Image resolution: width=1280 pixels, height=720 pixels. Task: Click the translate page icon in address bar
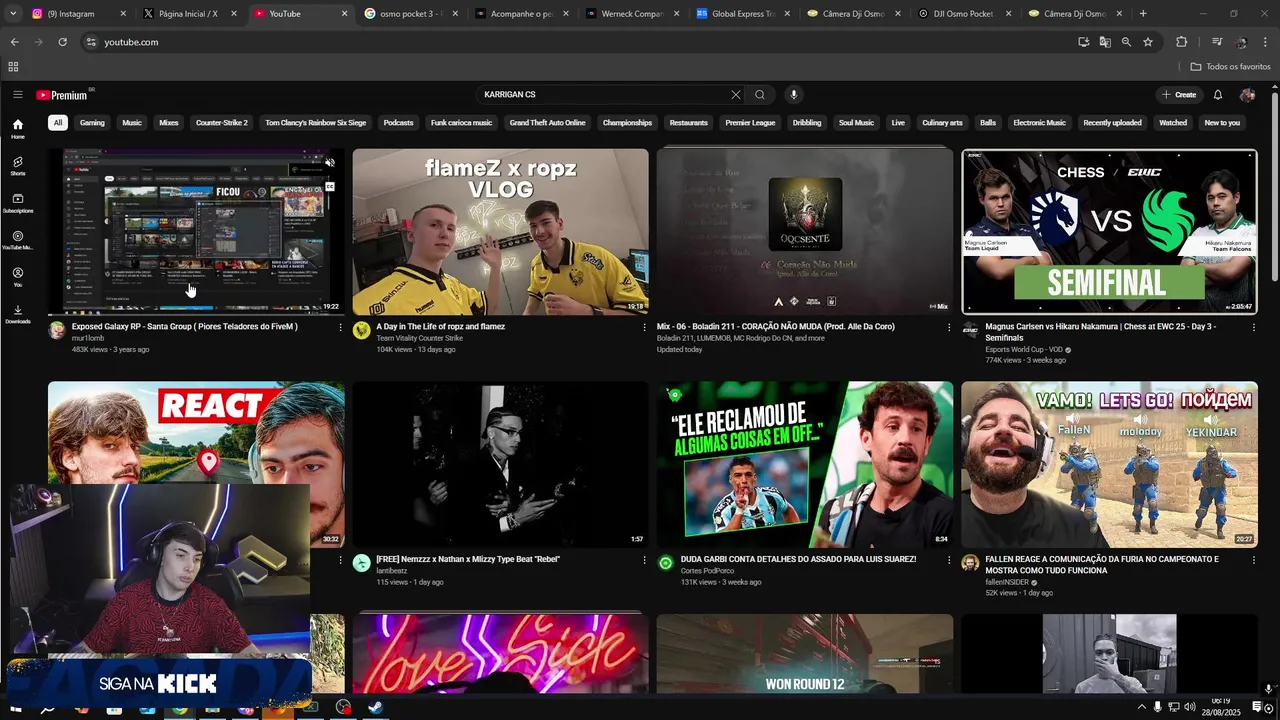click(x=1105, y=42)
